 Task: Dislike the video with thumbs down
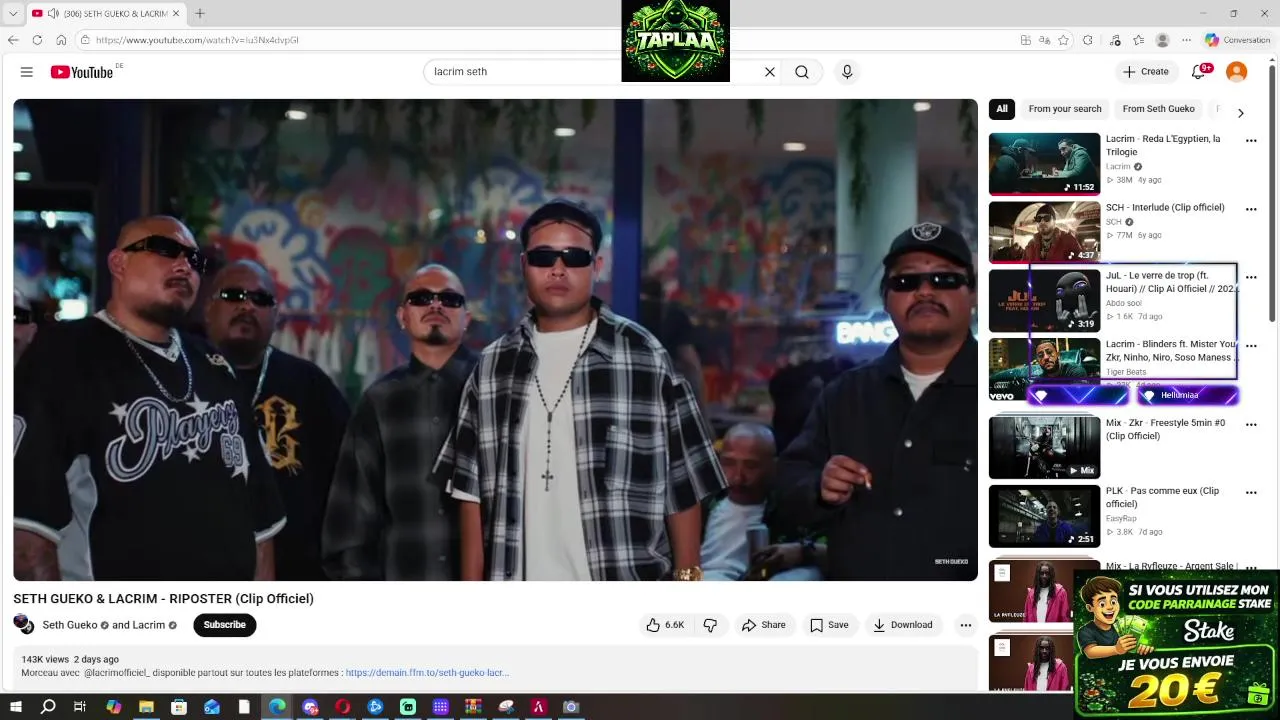[x=710, y=625]
